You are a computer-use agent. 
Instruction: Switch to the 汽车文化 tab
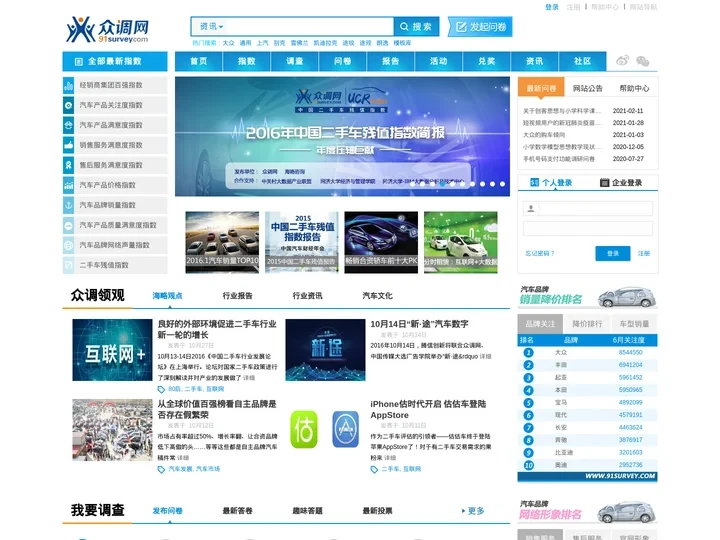tap(377, 296)
